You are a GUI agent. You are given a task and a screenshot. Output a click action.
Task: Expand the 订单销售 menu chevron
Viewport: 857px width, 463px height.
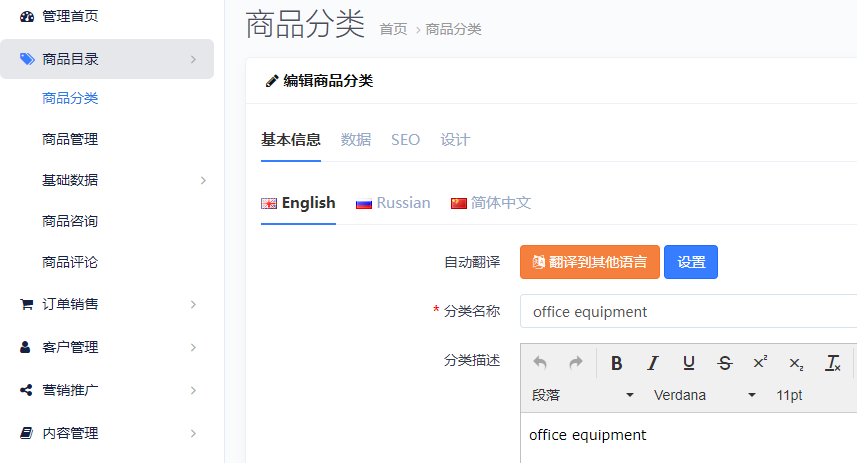193,304
